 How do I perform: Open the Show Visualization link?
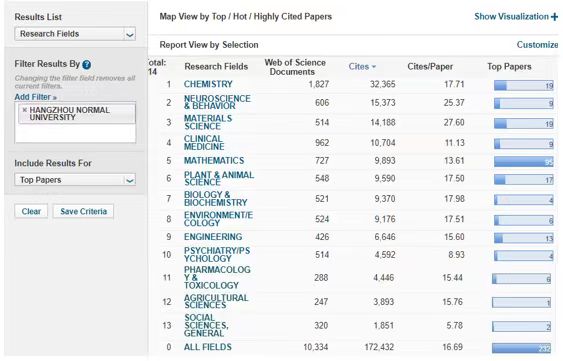pyautogui.click(x=511, y=17)
